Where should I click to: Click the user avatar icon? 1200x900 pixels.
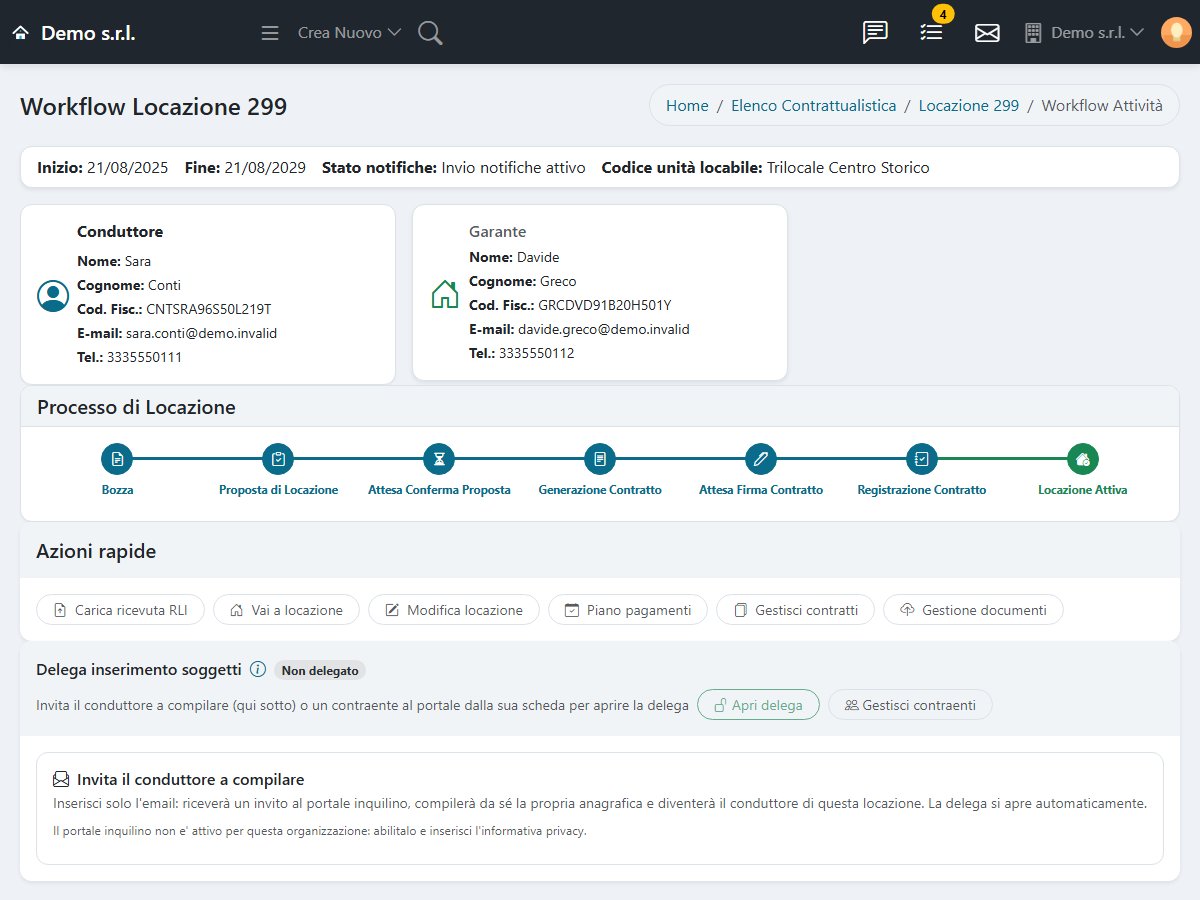pyautogui.click(x=1176, y=33)
